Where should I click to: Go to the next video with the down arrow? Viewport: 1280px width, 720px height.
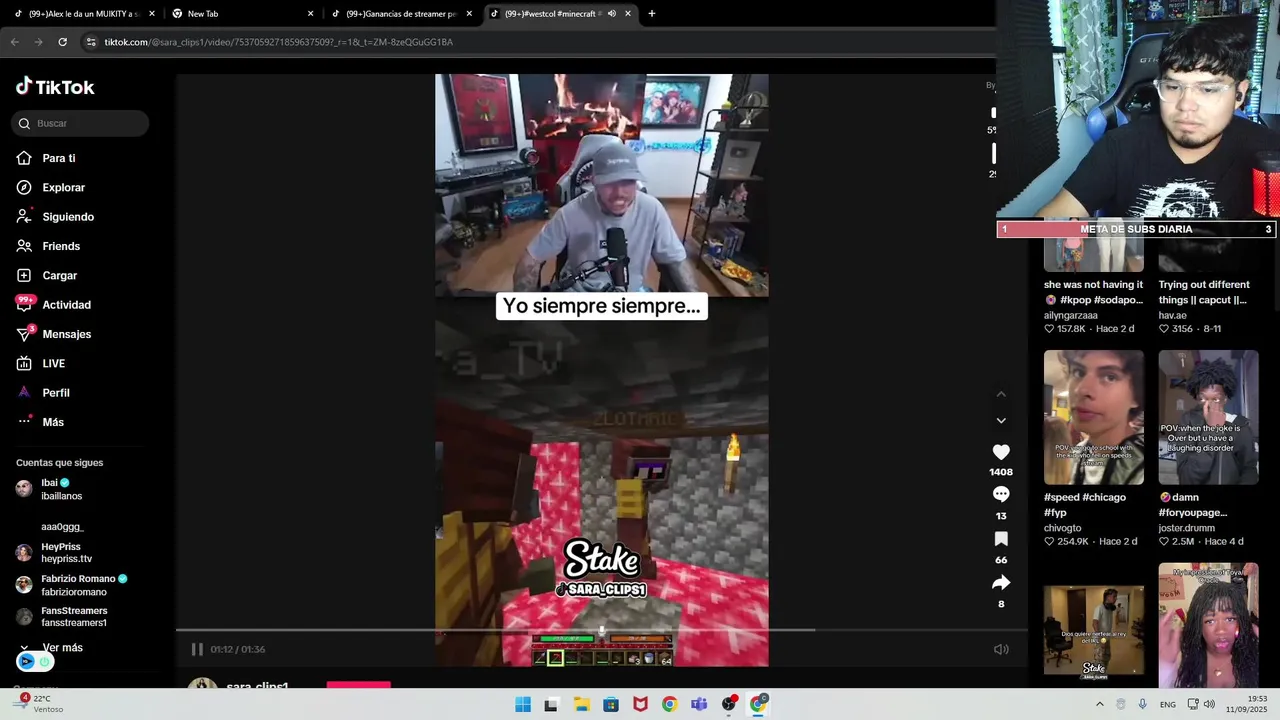[x=1001, y=420]
